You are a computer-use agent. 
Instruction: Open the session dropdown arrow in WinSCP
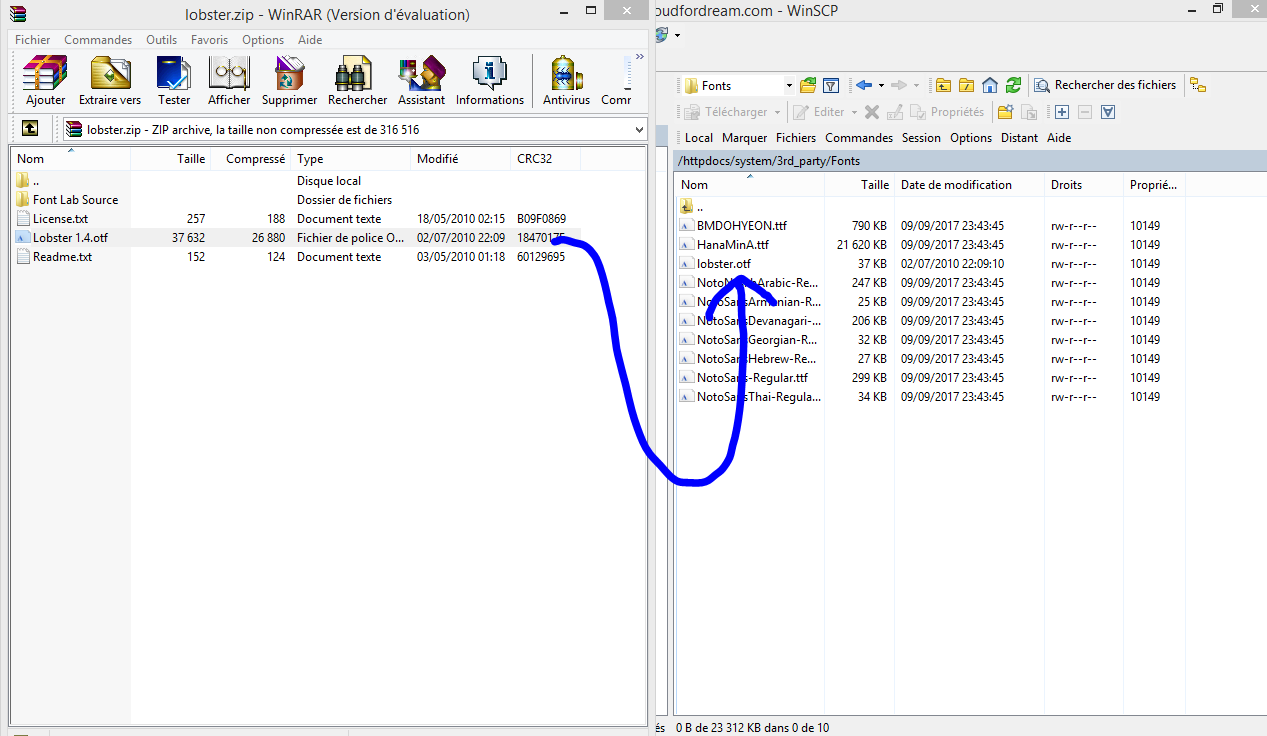[x=677, y=34]
